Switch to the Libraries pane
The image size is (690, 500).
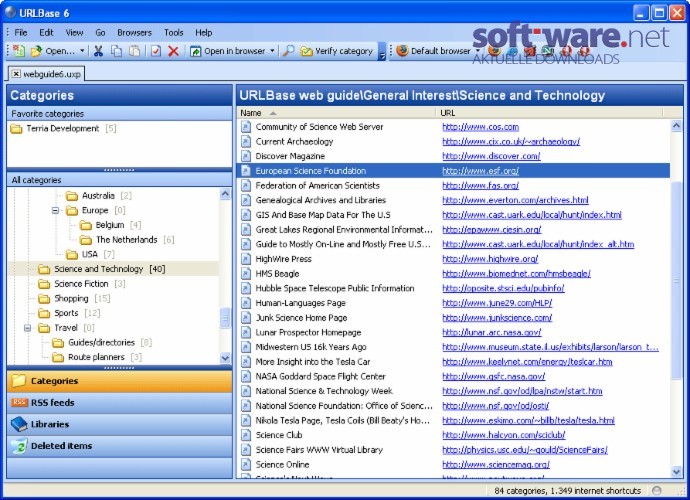coord(119,424)
